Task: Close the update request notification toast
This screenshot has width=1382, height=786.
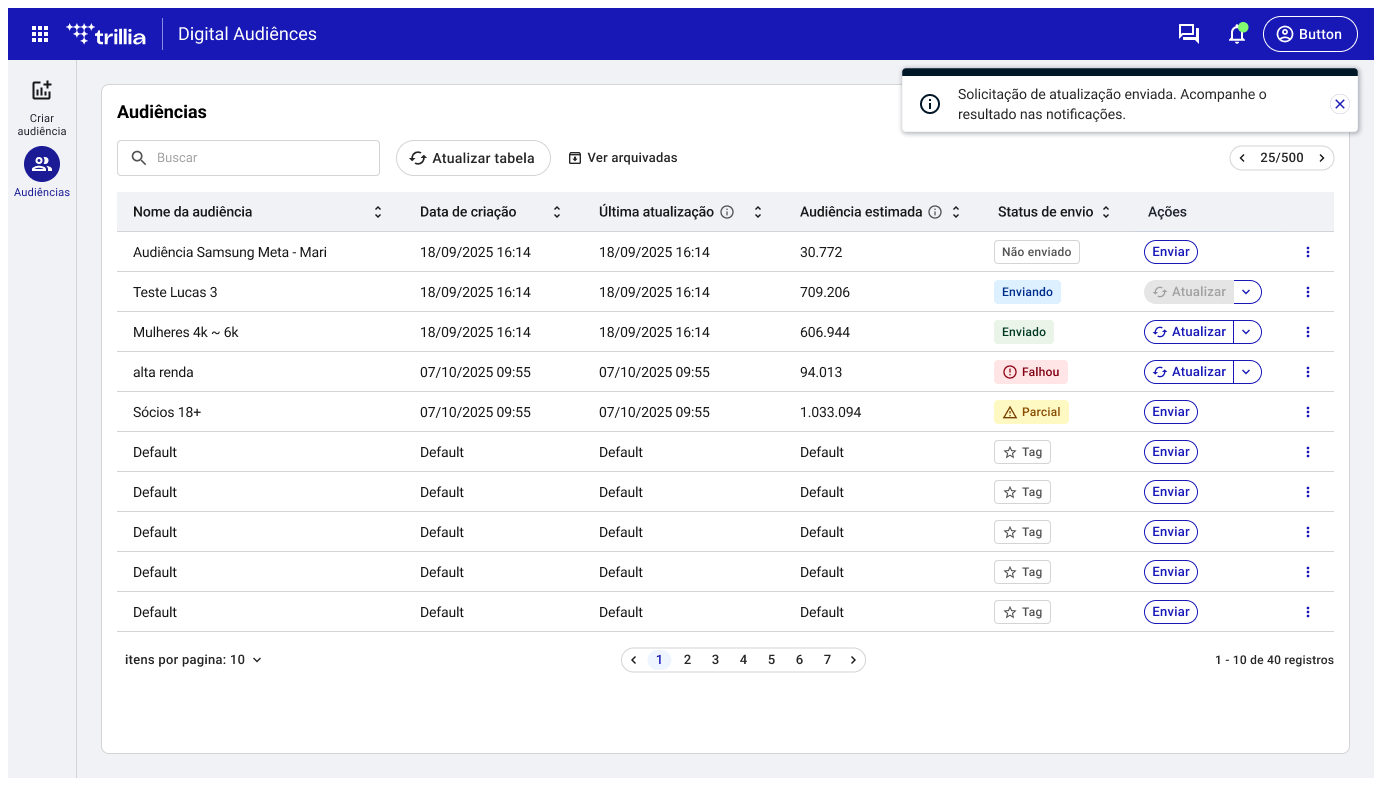Action: point(1340,104)
